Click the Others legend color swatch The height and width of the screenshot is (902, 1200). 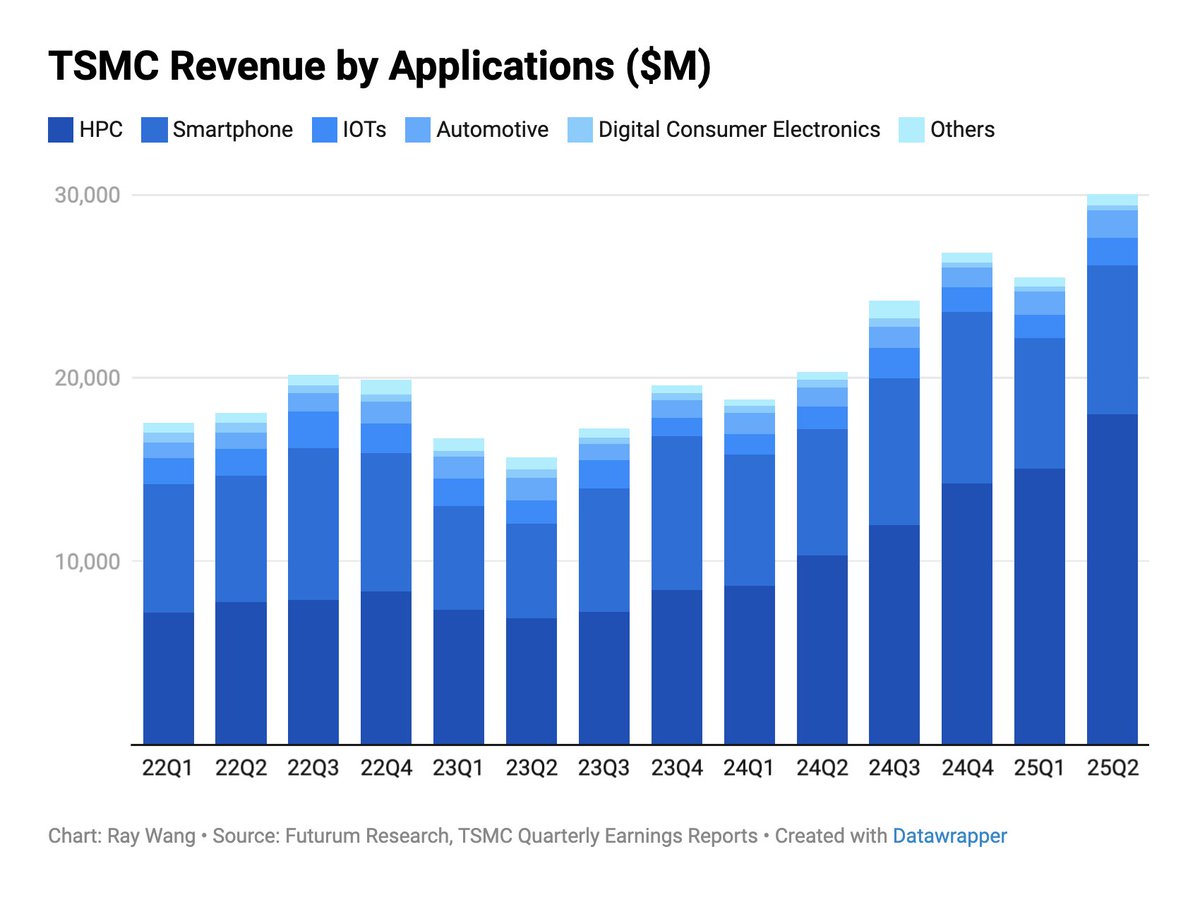[911, 129]
